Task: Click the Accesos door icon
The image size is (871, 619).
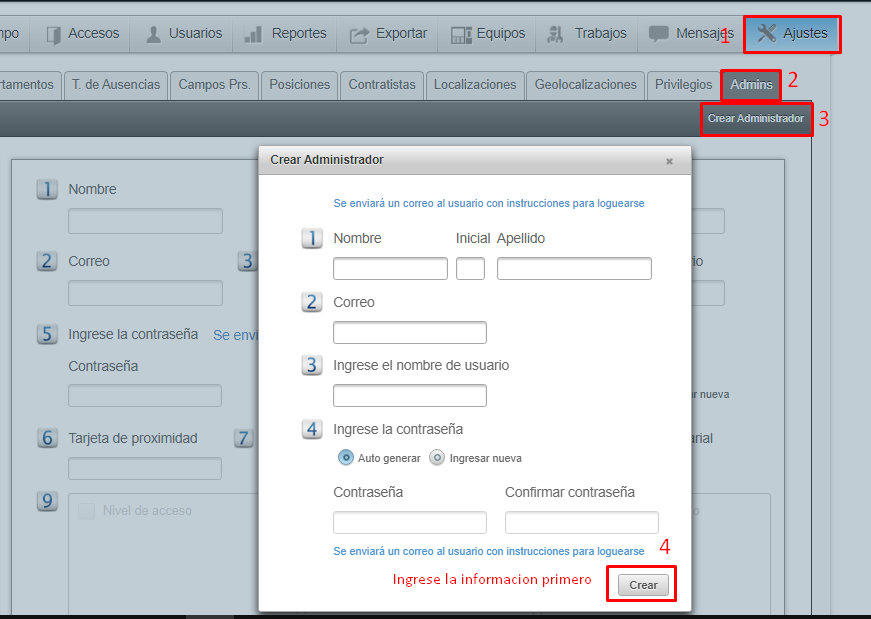Action: (x=54, y=34)
